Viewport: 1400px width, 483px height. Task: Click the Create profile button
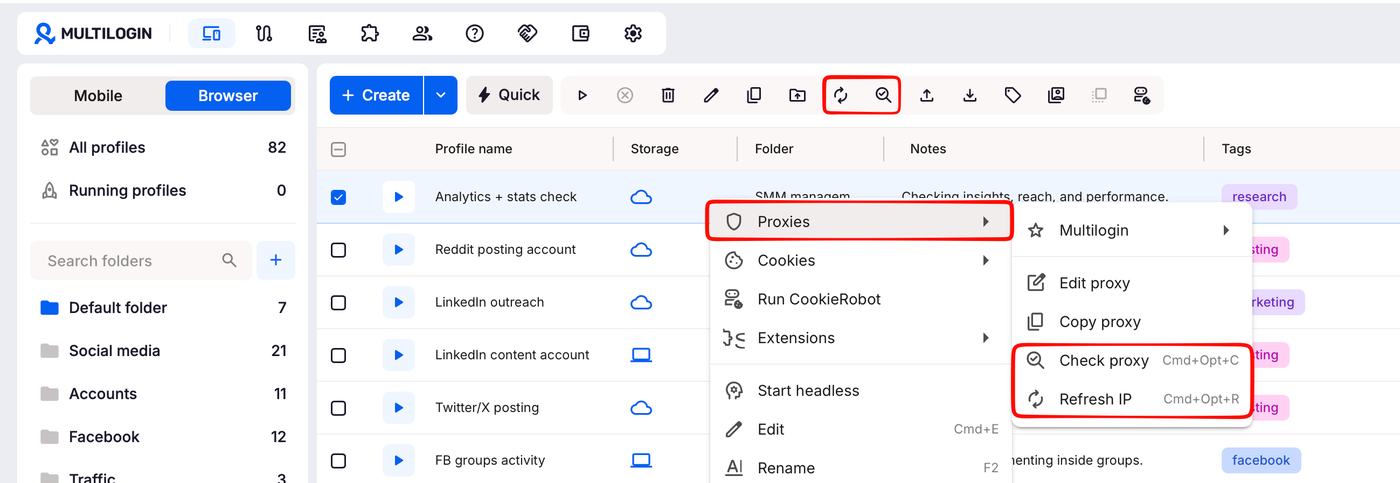(x=377, y=95)
